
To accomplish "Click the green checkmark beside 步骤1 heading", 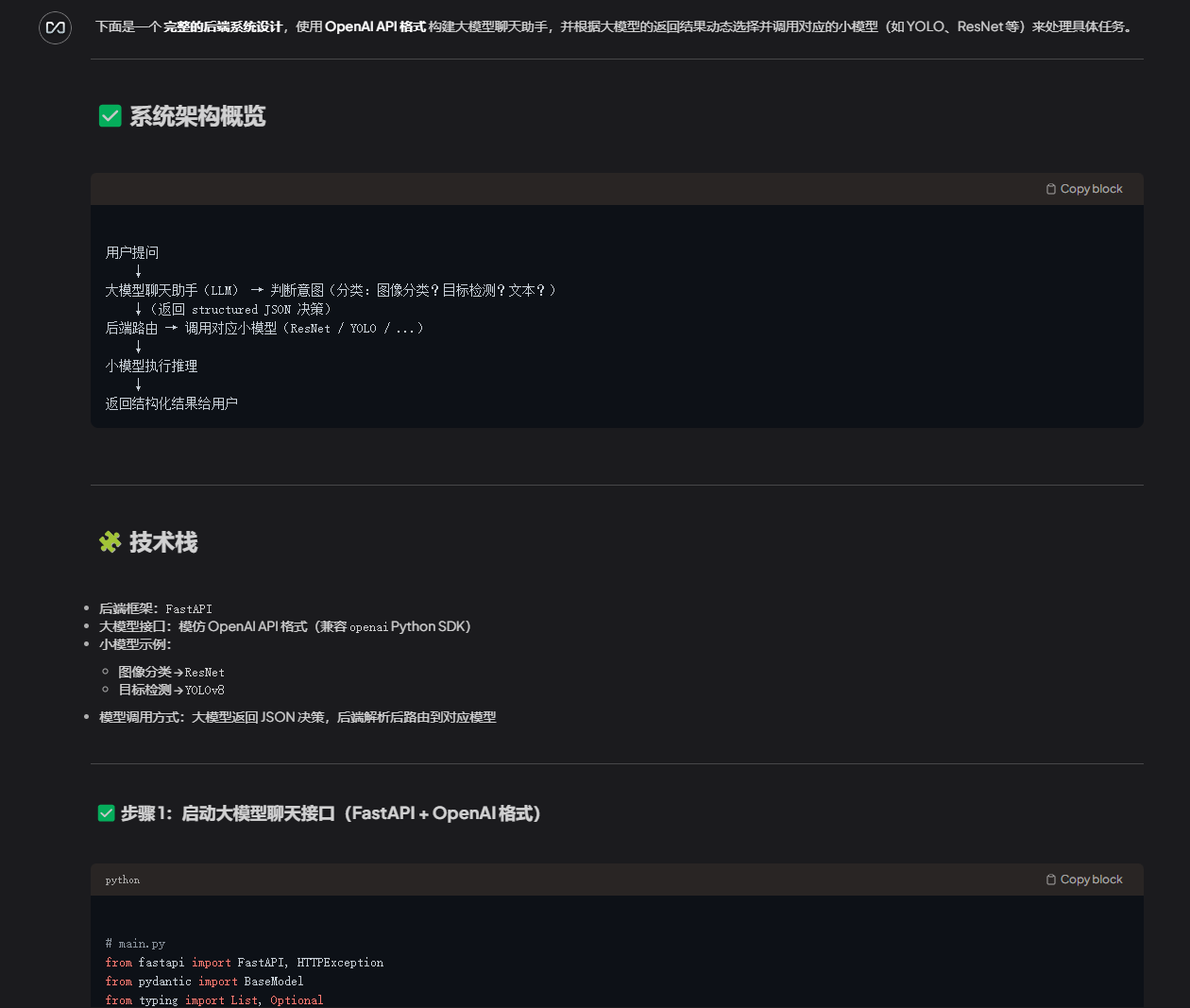I will [106, 812].
